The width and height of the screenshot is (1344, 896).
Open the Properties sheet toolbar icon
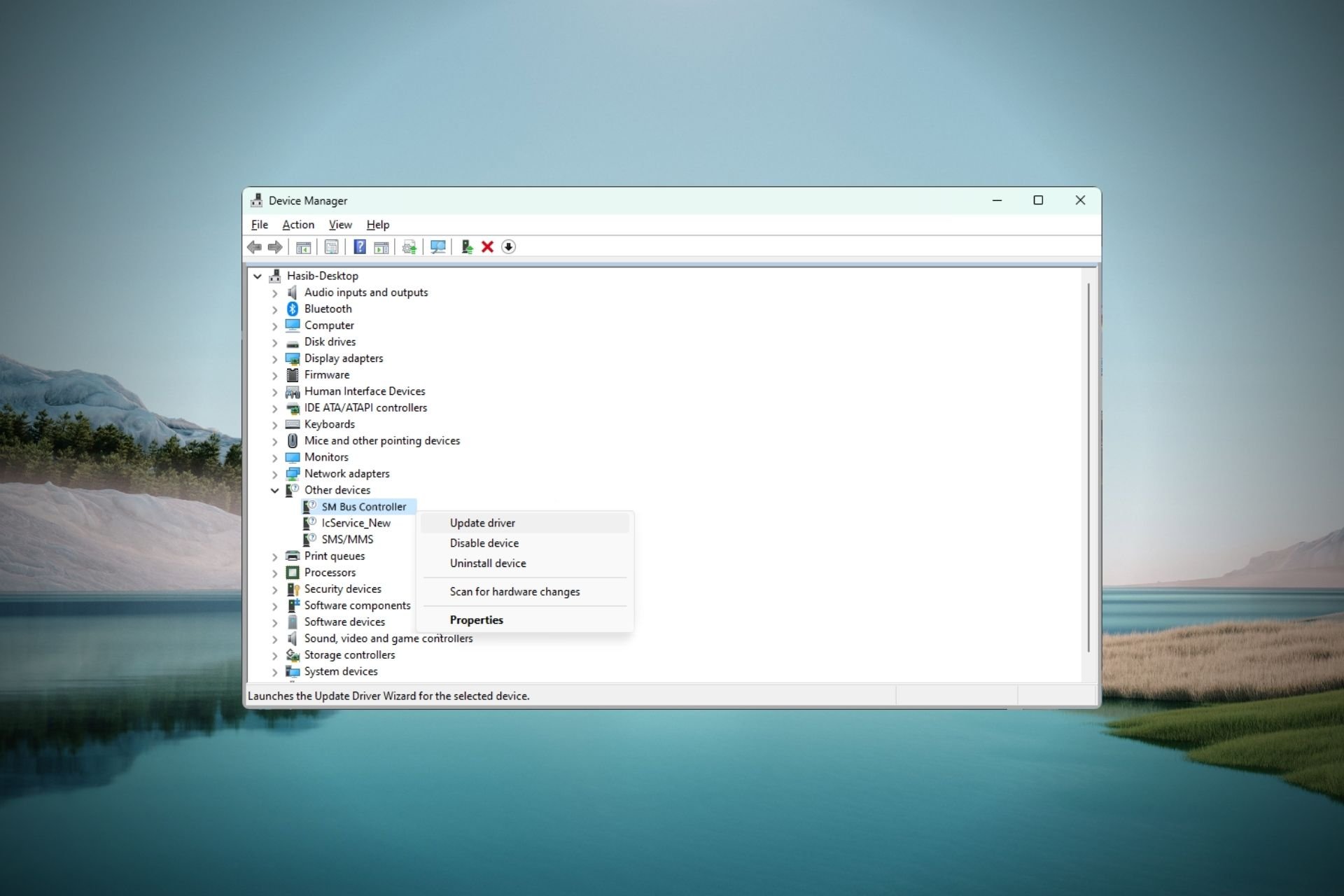331,247
